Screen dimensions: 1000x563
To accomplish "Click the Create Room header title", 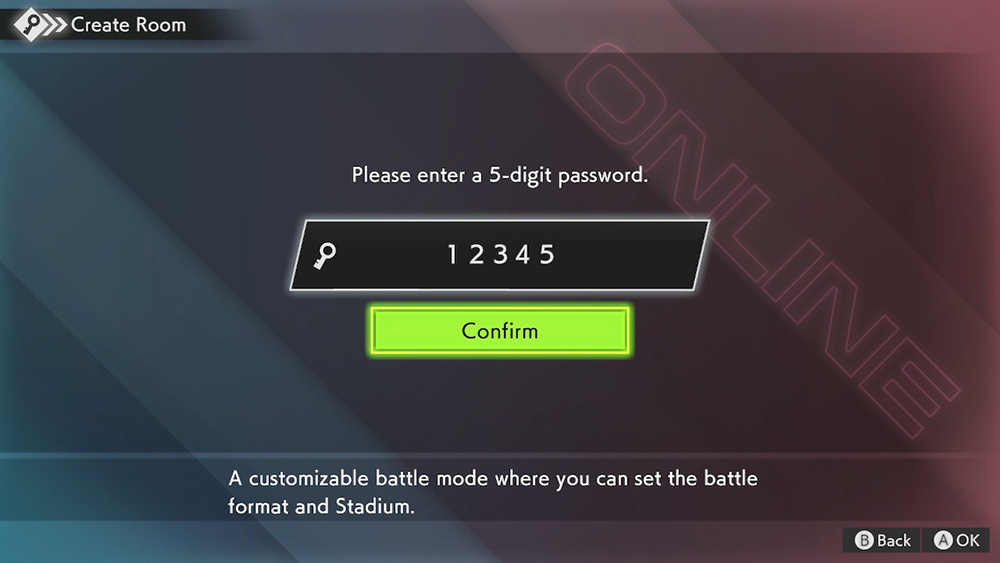I will [x=128, y=25].
